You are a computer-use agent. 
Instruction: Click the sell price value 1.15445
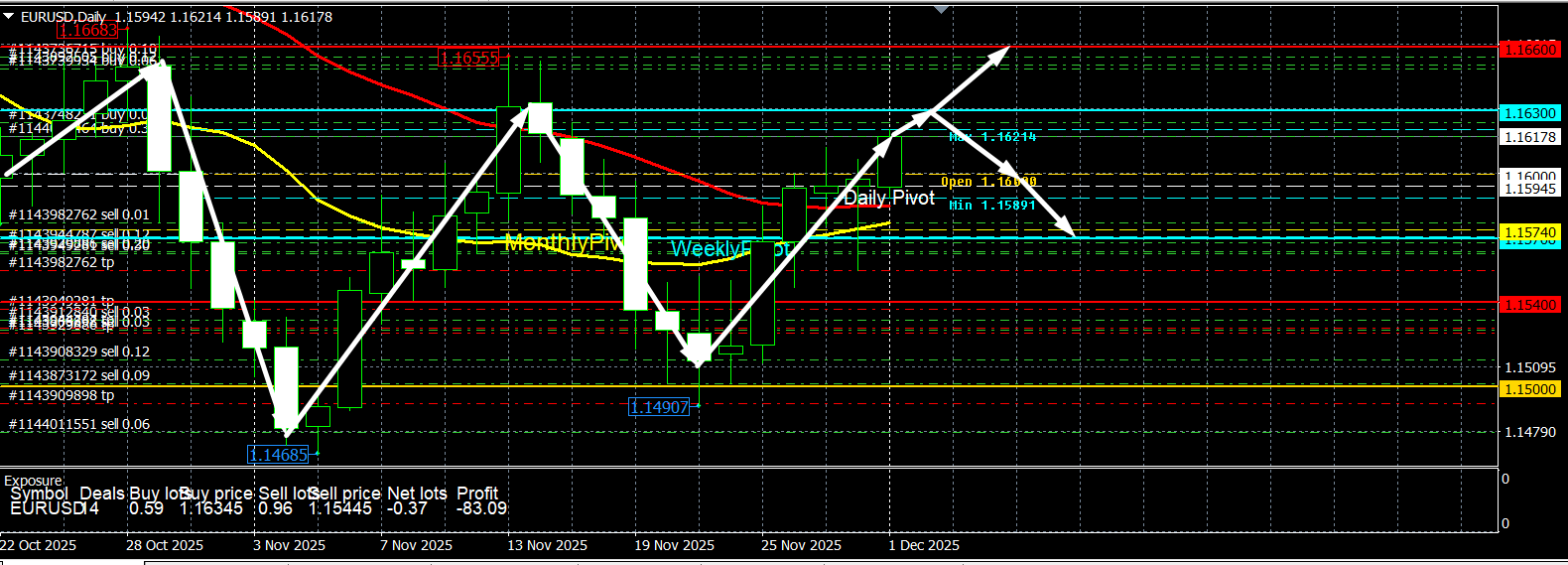pyautogui.click(x=340, y=508)
